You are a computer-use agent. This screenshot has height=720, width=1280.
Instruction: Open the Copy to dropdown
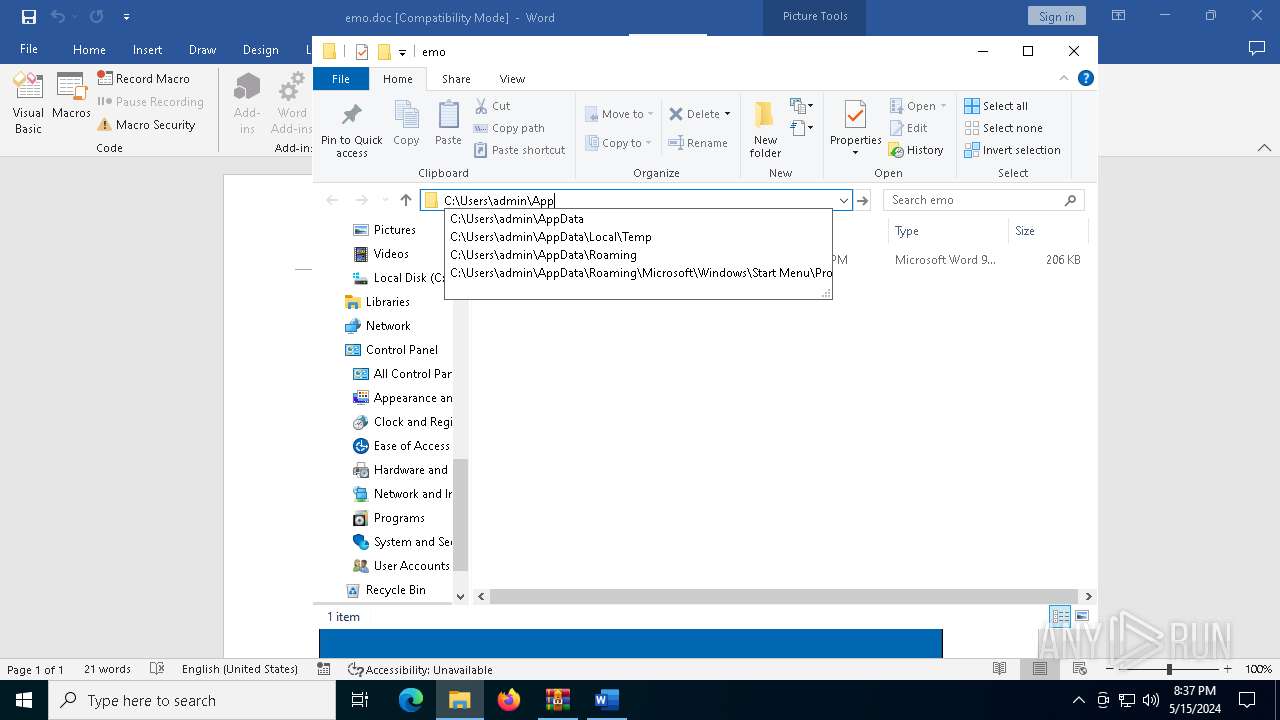[x=619, y=143]
